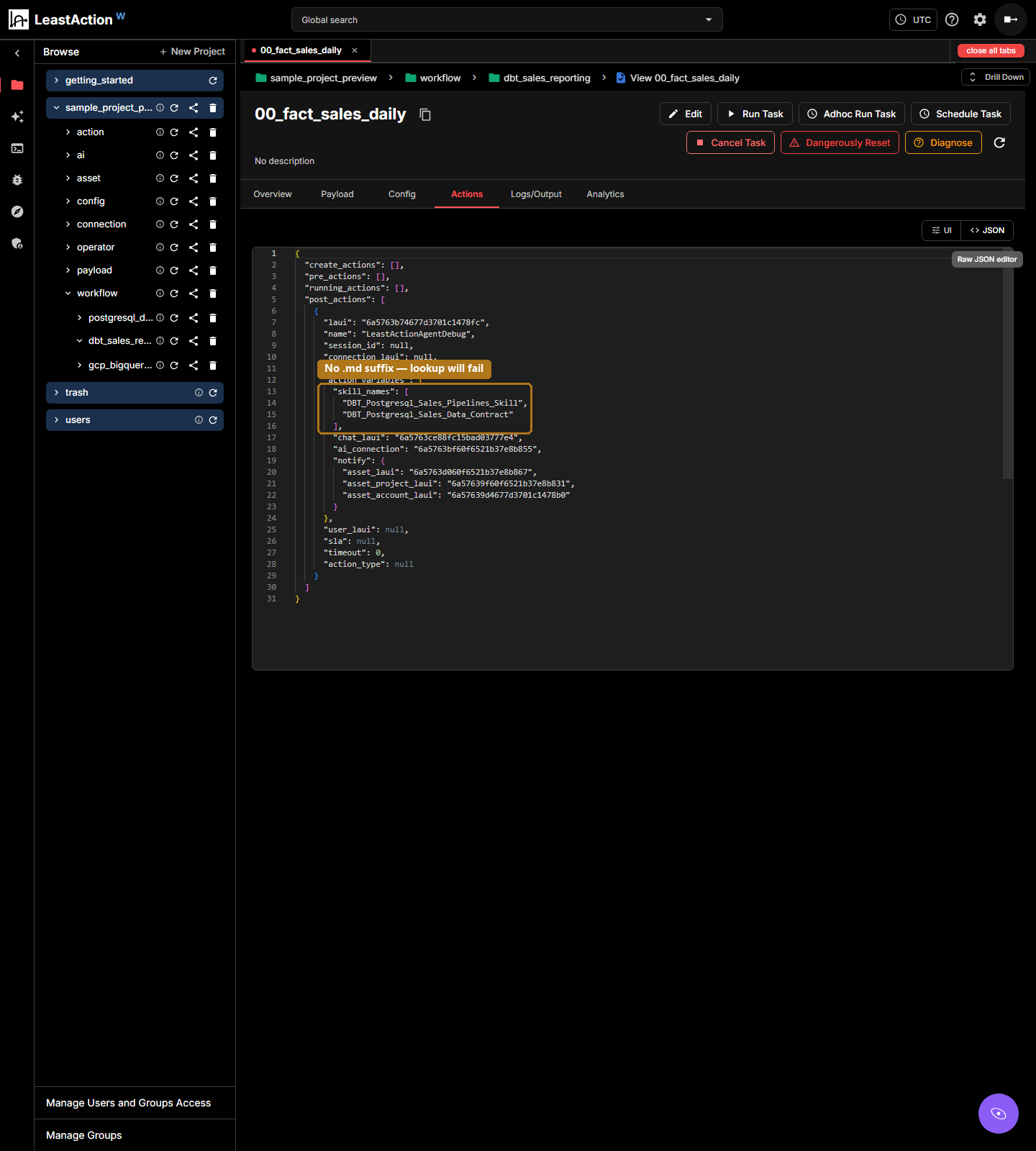The width and height of the screenshot is (1036, 1151).
Task: Refresh the task view with reload icon
Action: click(x=999, y=142)
